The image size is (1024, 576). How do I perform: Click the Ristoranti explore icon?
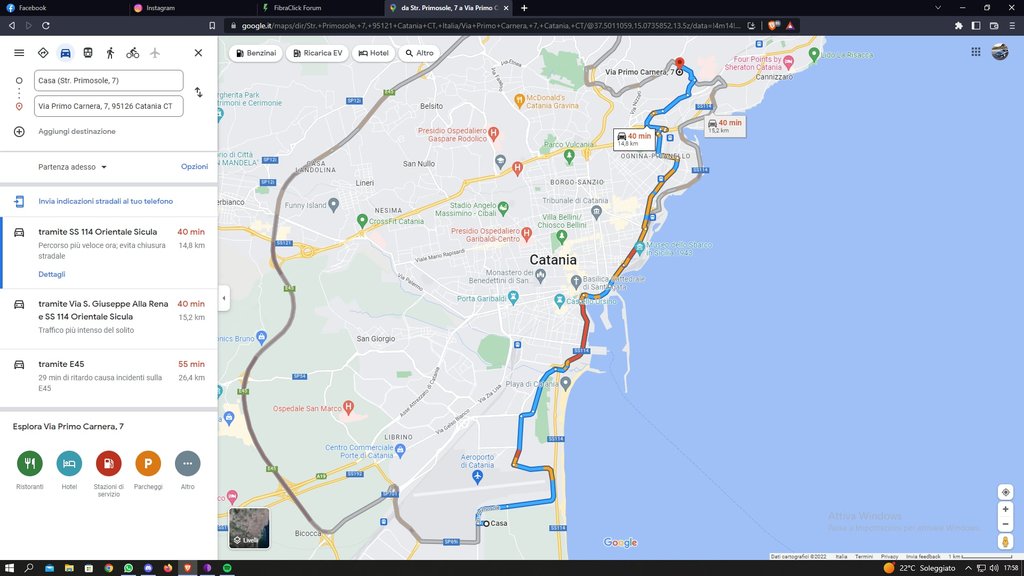click(30, 464)
